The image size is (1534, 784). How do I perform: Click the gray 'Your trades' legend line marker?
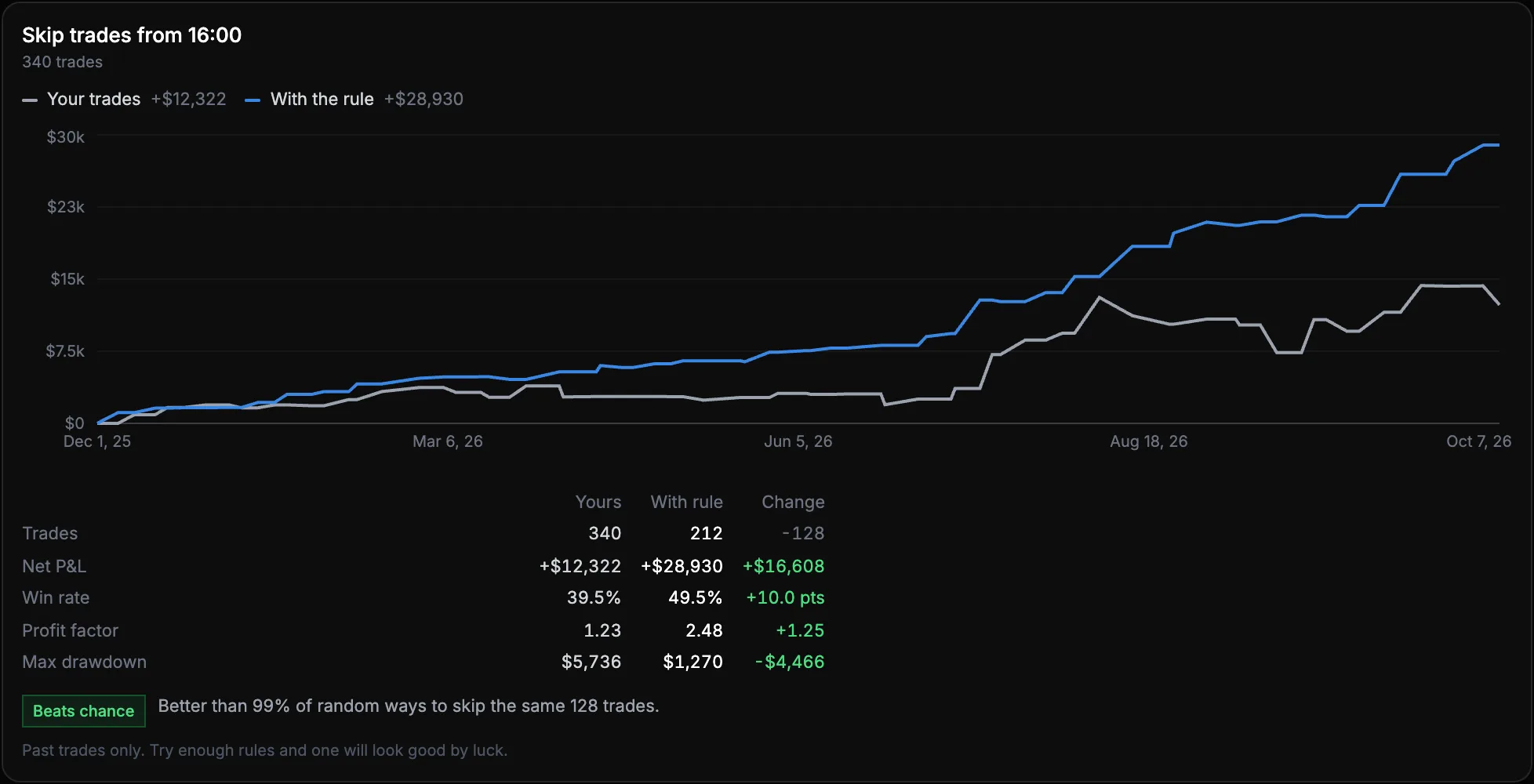pyautogui.click(x=30, y=100)
